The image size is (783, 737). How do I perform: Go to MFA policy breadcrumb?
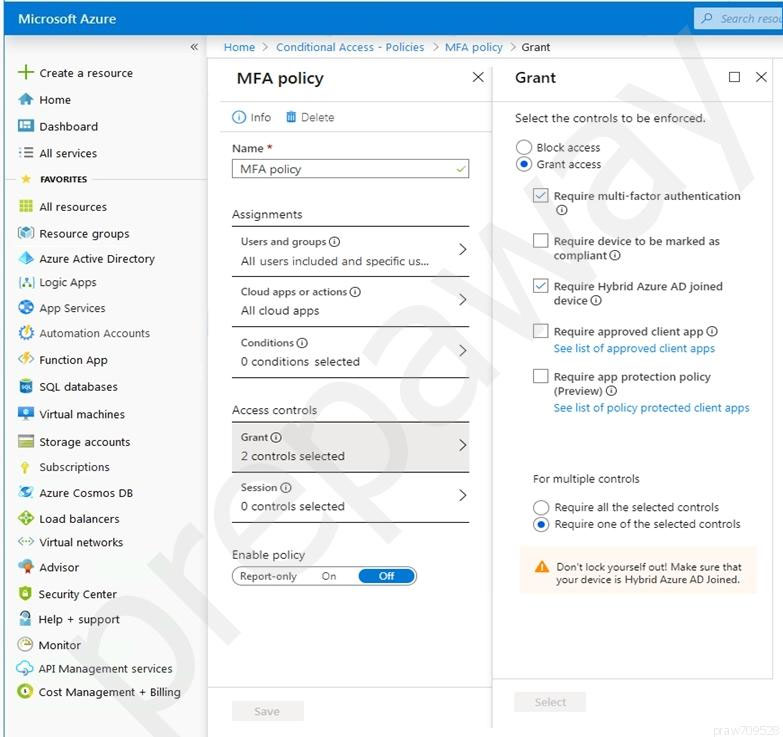click(473, 47)
